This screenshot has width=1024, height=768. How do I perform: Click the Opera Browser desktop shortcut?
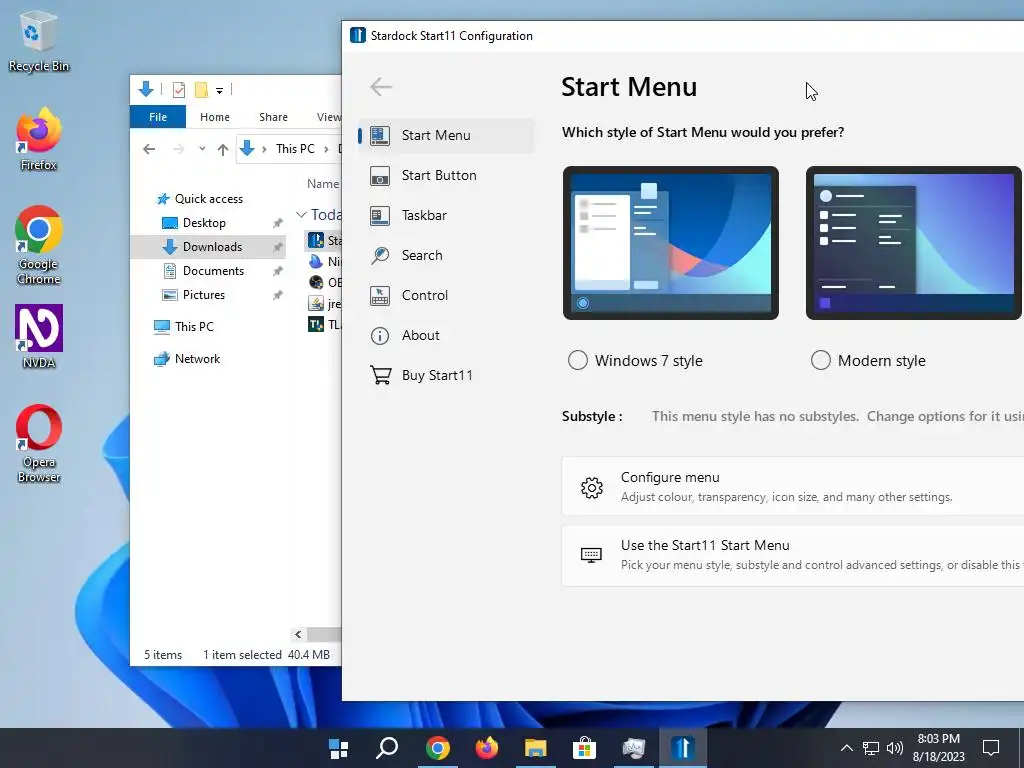(x=39, y=444)
